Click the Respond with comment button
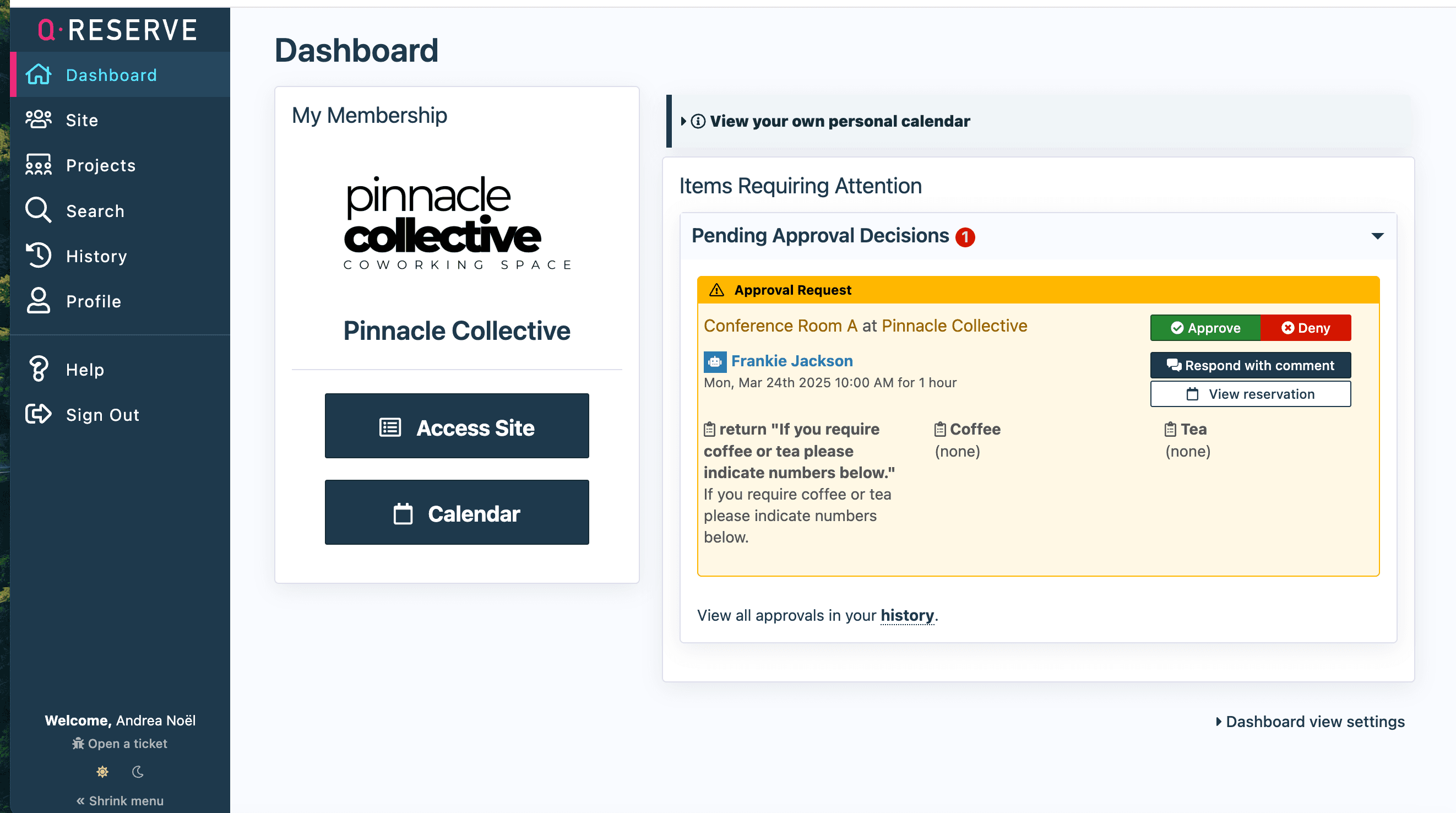The width and height of the screenshot is (1456, 813). (x=1250, y=365)
